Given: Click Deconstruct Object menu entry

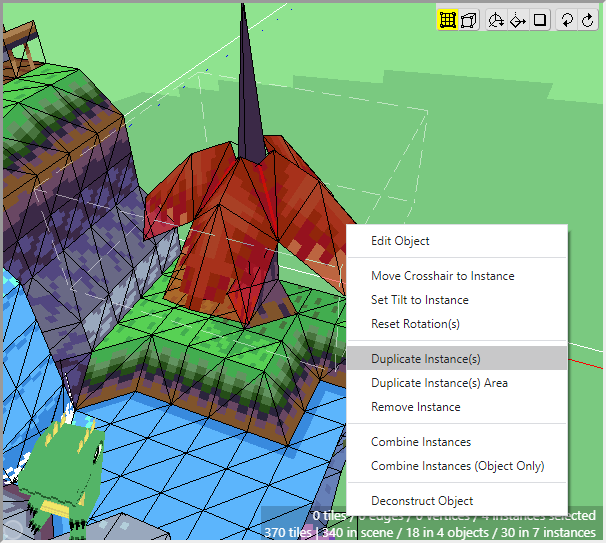Looking at the screenshot, I should 421,501.
